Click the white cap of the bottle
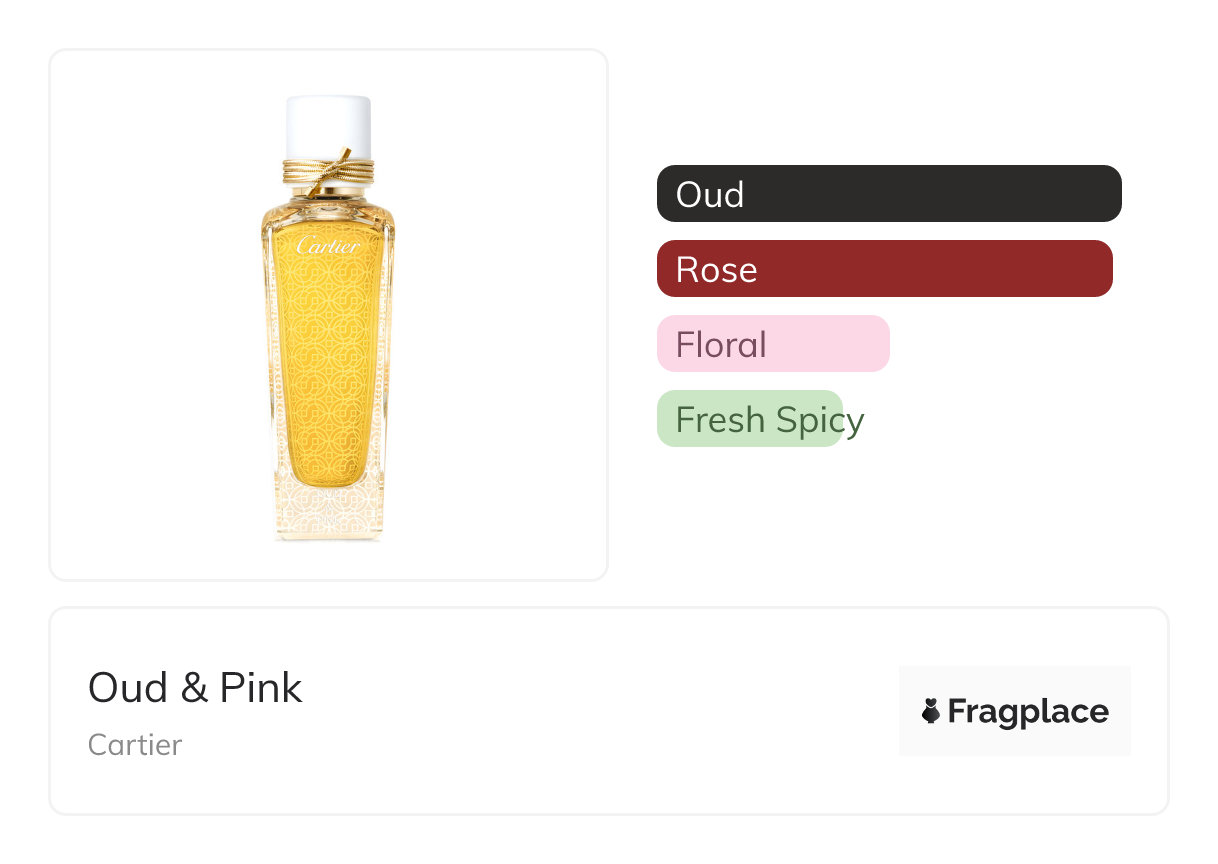The image size is (1218, 864). pyautogui.click(x=329, y=127)
